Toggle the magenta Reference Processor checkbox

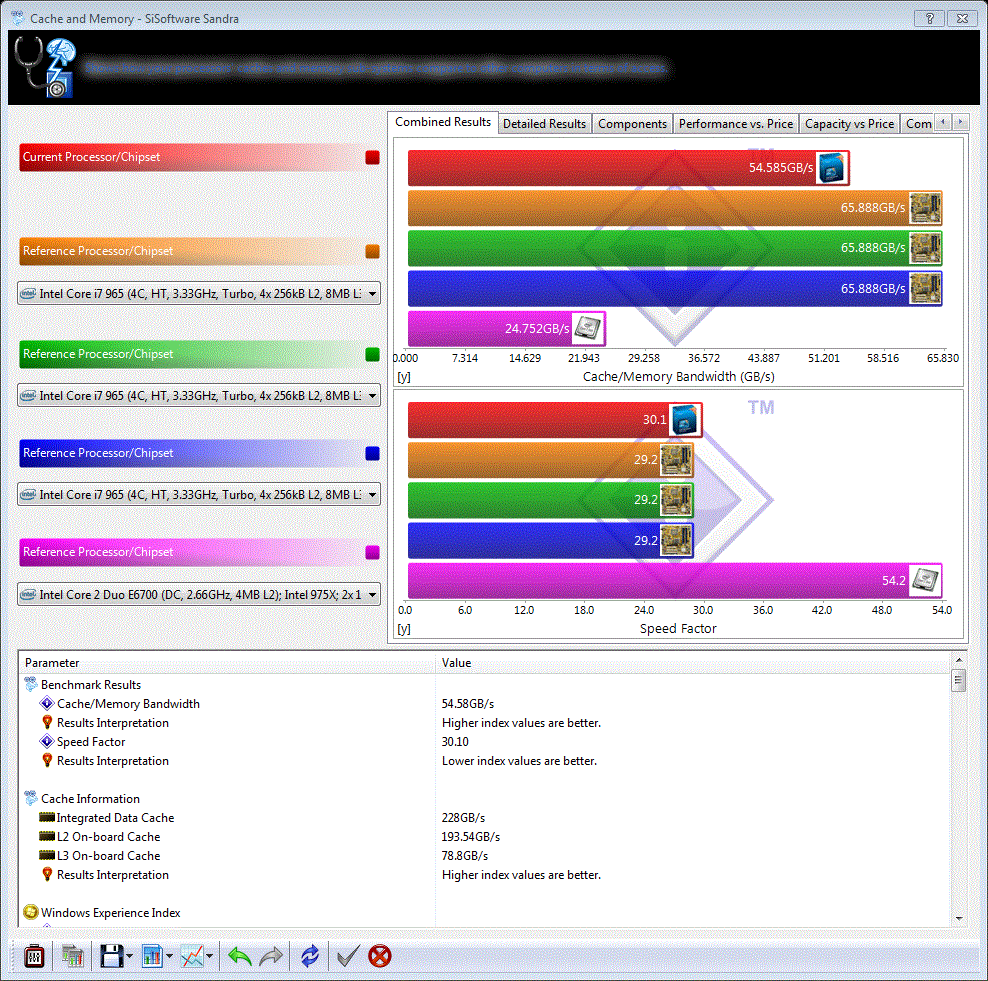[x=372, y=553]
